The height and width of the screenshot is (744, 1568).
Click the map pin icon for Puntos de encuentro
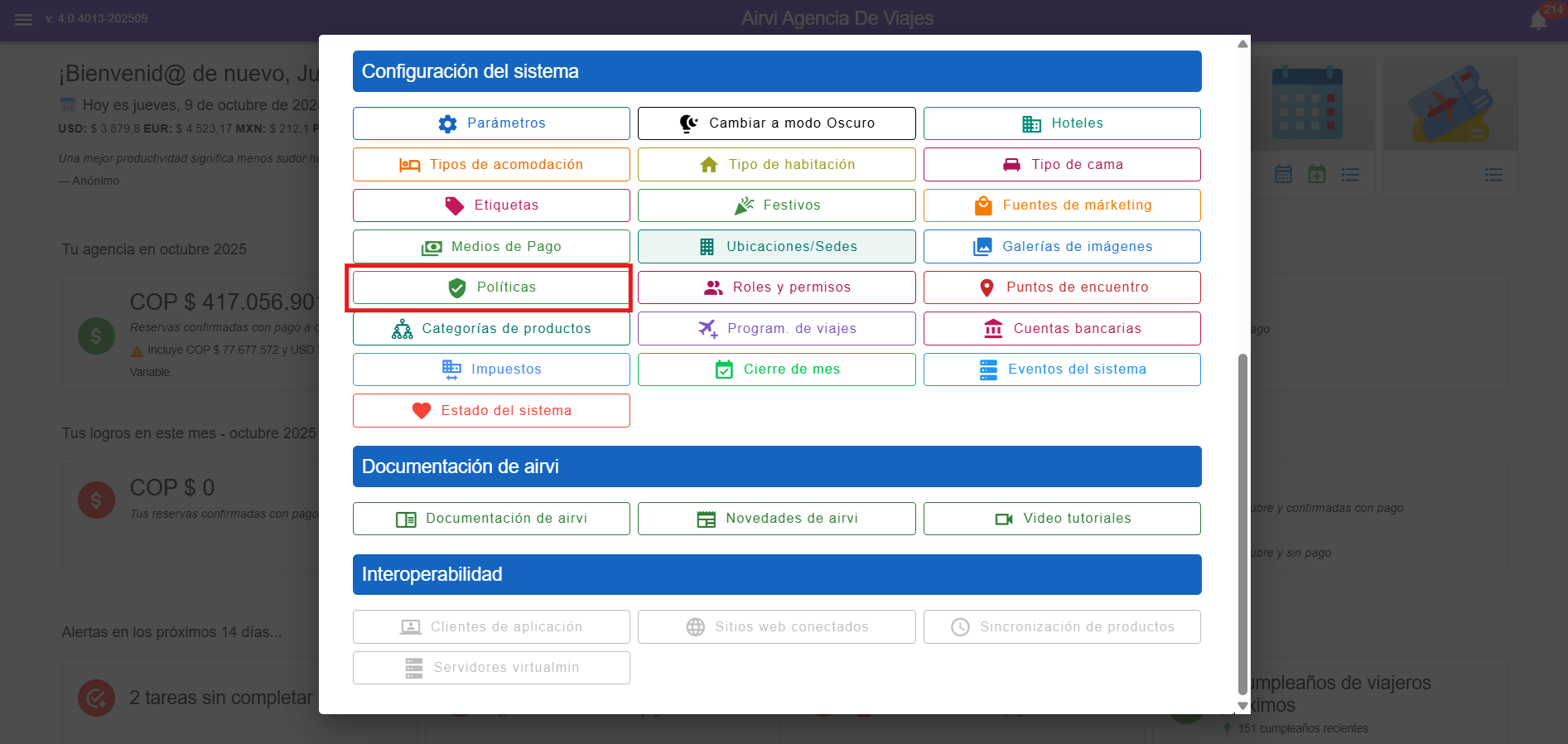tap(987, 287)
